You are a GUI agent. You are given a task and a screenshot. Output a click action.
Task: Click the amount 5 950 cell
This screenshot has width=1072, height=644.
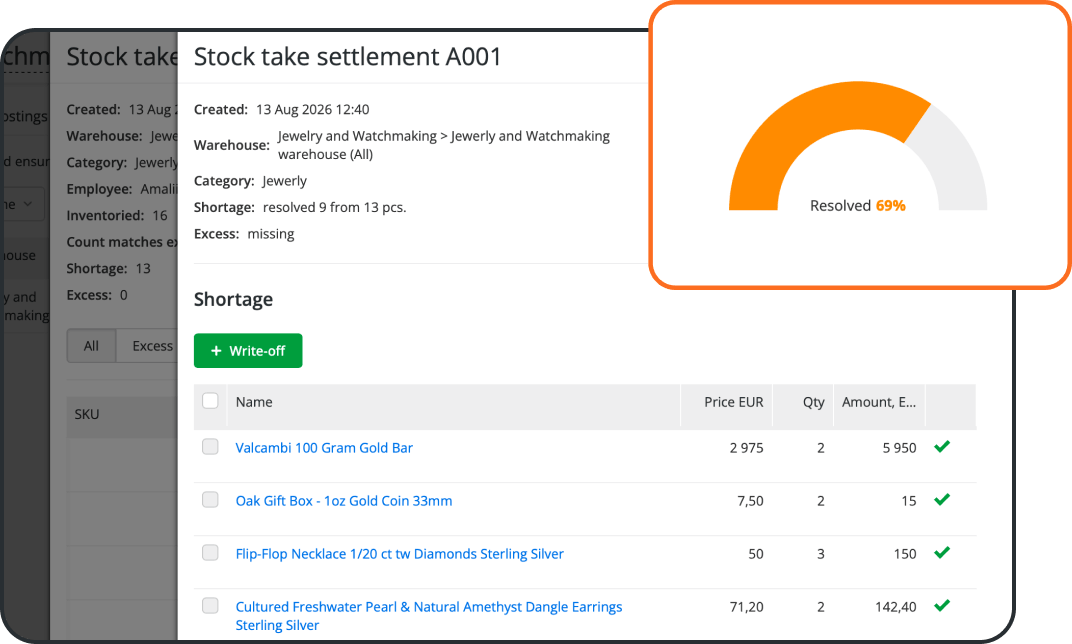pos(899,448)
